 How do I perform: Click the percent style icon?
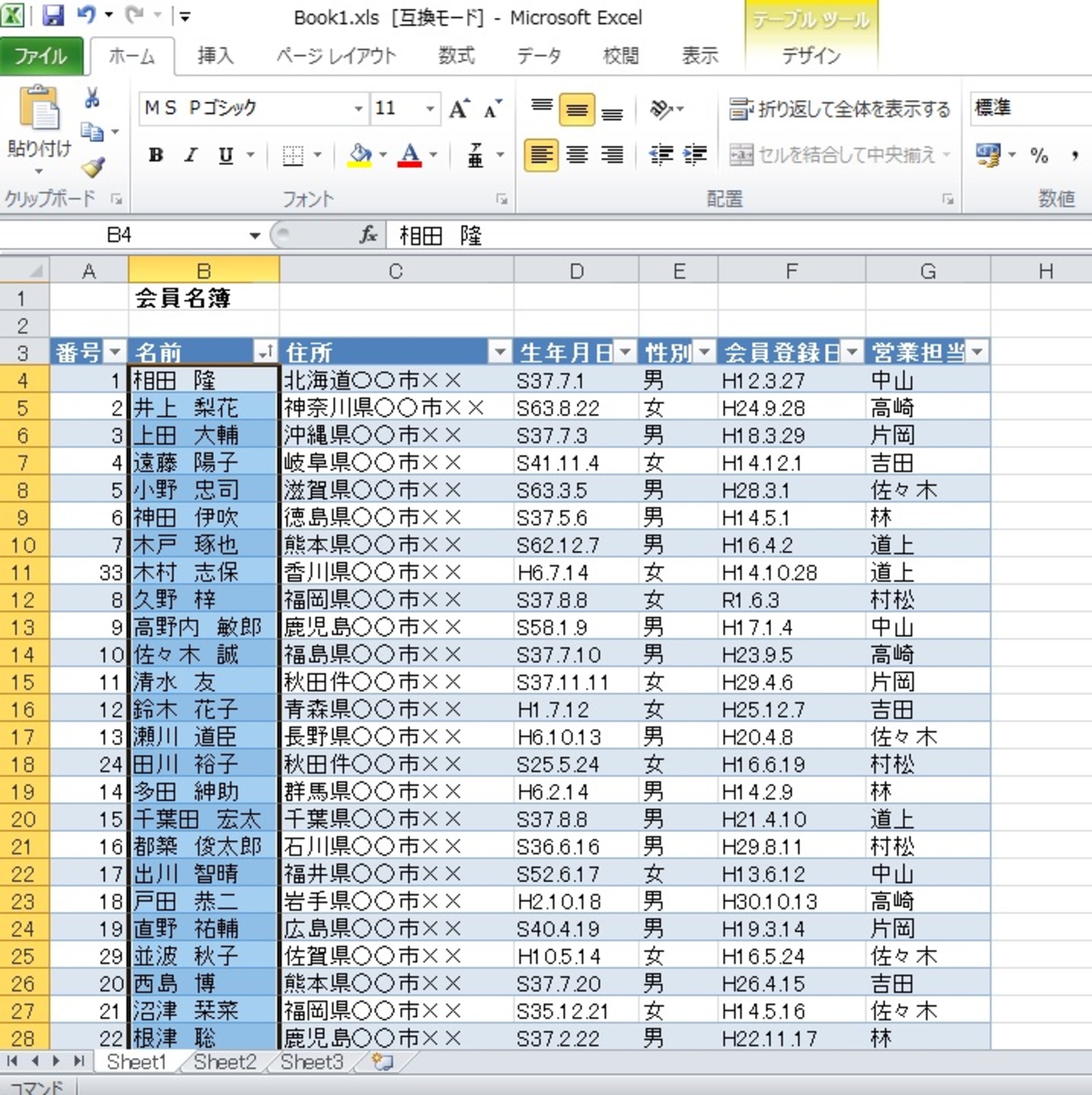(1039, 156)
